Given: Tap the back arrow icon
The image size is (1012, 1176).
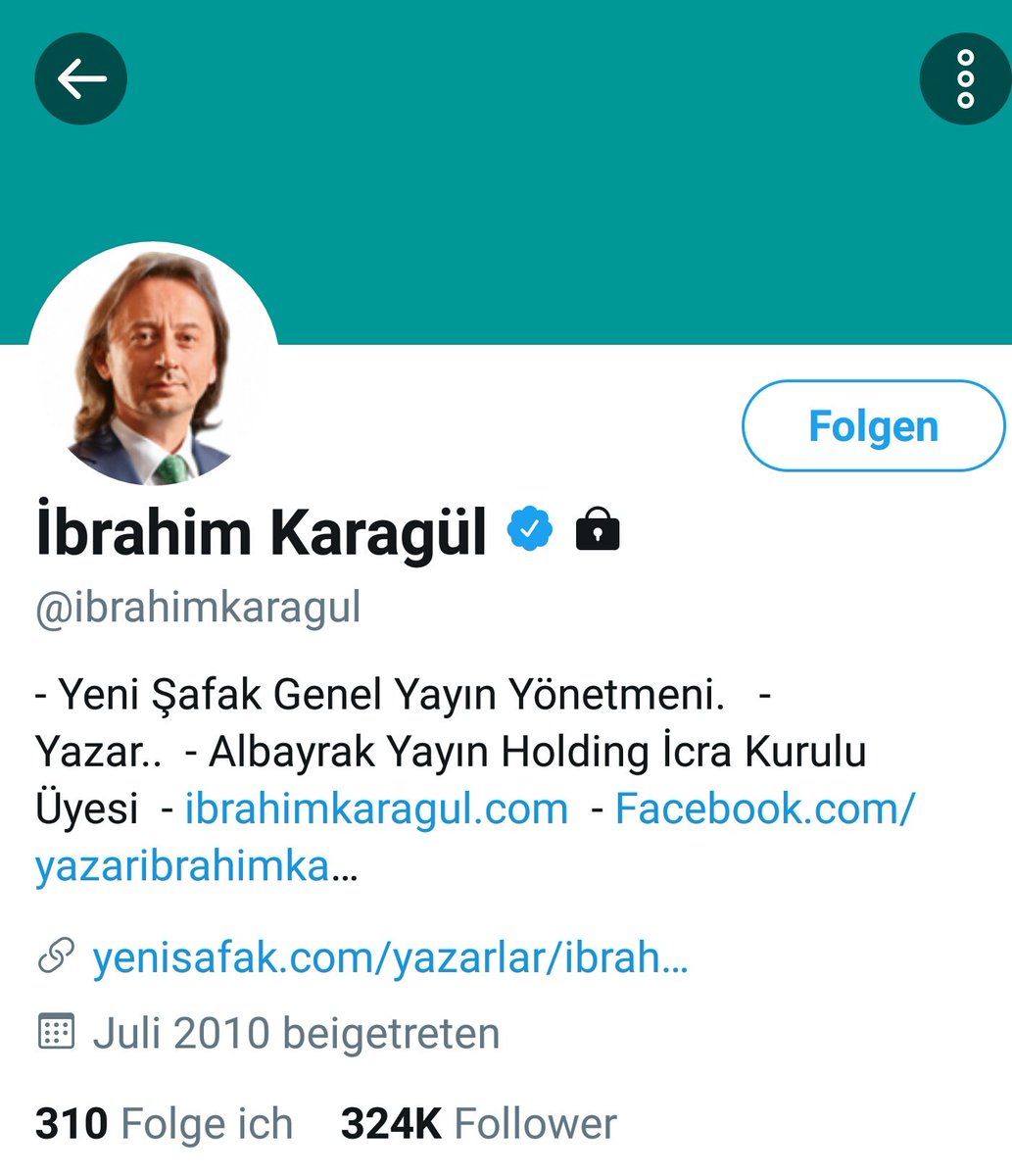Looking at the screenshot, I should point(81,78).
